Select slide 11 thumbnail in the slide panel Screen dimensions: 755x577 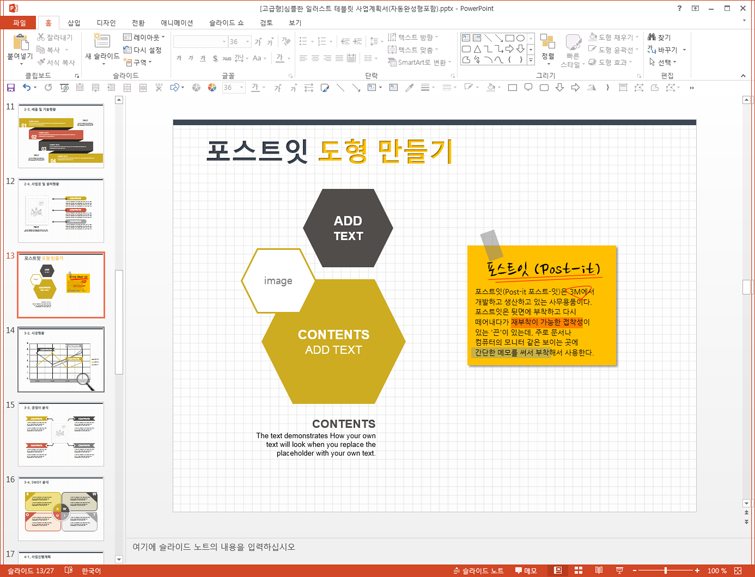(61, 136)
